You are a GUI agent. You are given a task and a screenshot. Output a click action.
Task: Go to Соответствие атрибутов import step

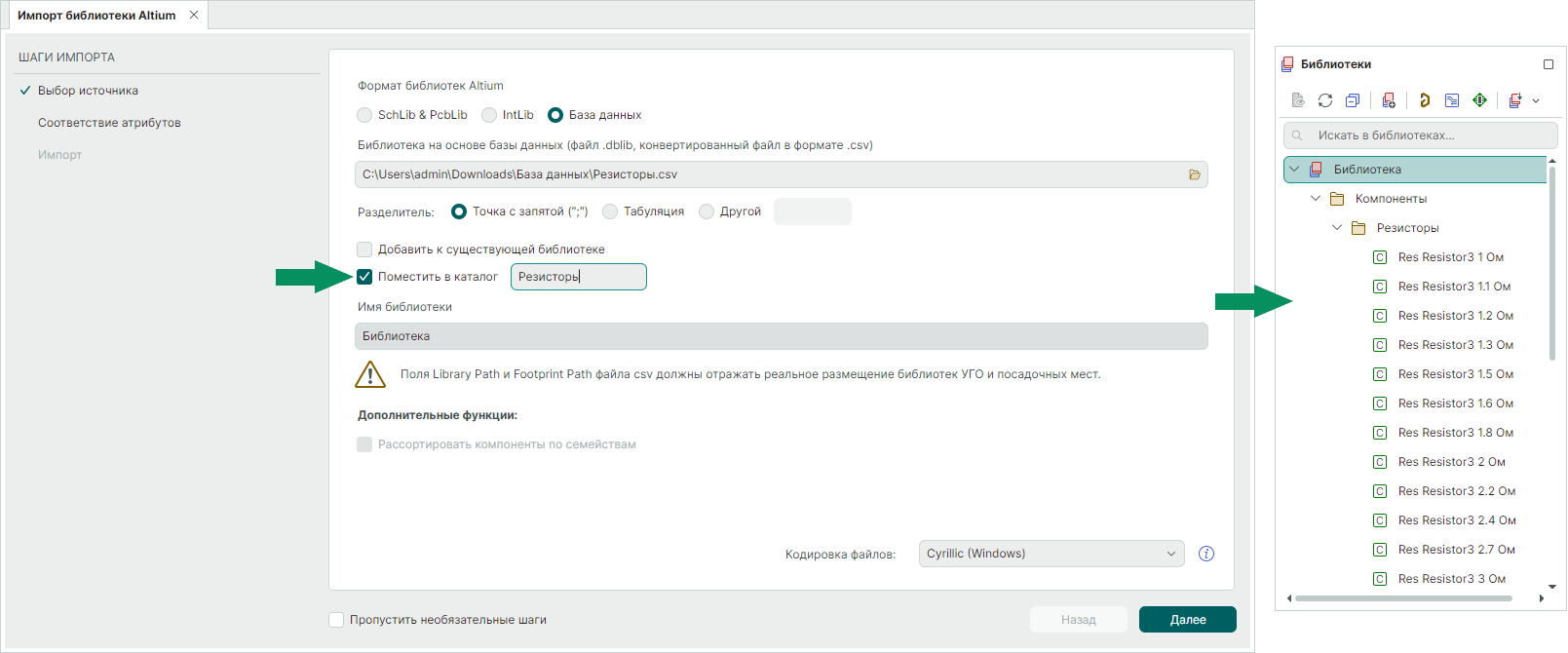tap(109, 123)
